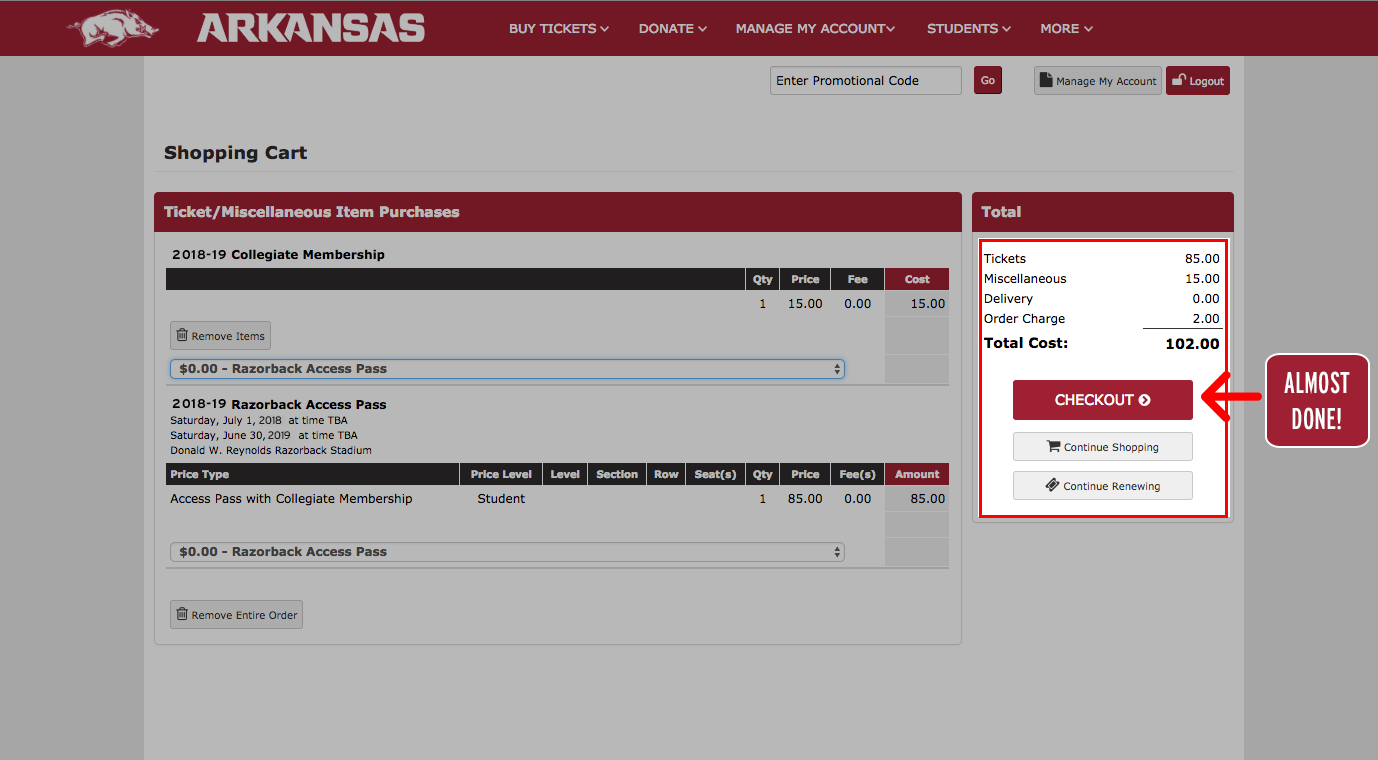Image resolution: width=1378 pixels, height=760 pixels.
Task: Click the tag icon on Continue Renewing
Action: (x=1053, y=485)
